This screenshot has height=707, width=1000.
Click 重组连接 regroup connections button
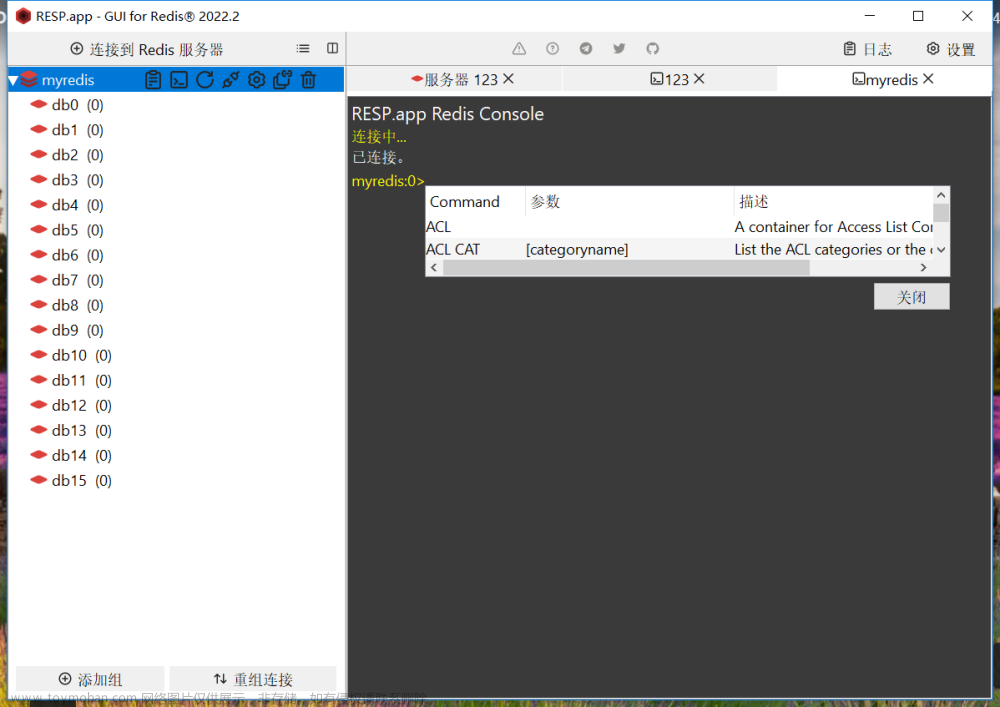coord(253,679)
